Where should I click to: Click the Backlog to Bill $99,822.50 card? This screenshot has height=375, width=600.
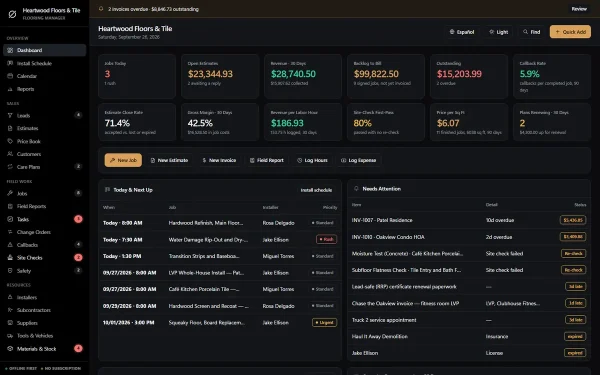tap(386, 77)
